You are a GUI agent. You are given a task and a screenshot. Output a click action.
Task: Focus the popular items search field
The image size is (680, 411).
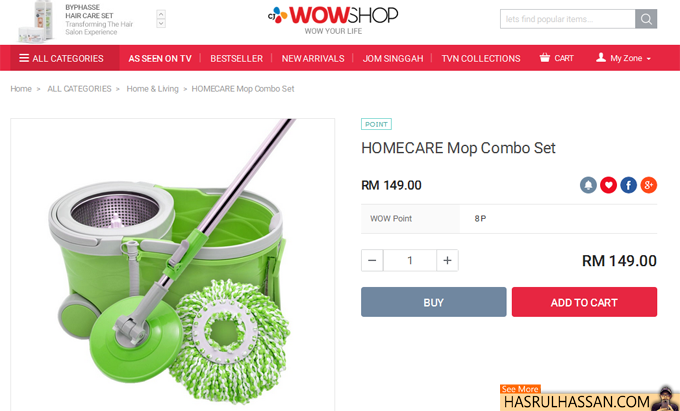(x=568, y=19)
